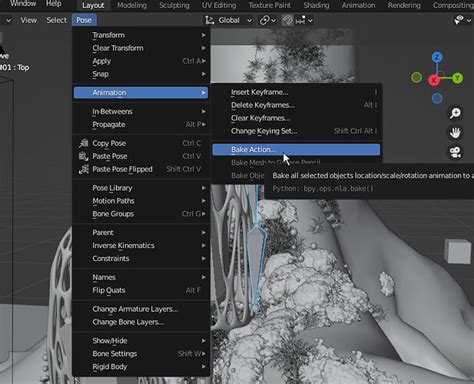Expand the Rigid Body submenu
The image size is (474, 384).
141,367
